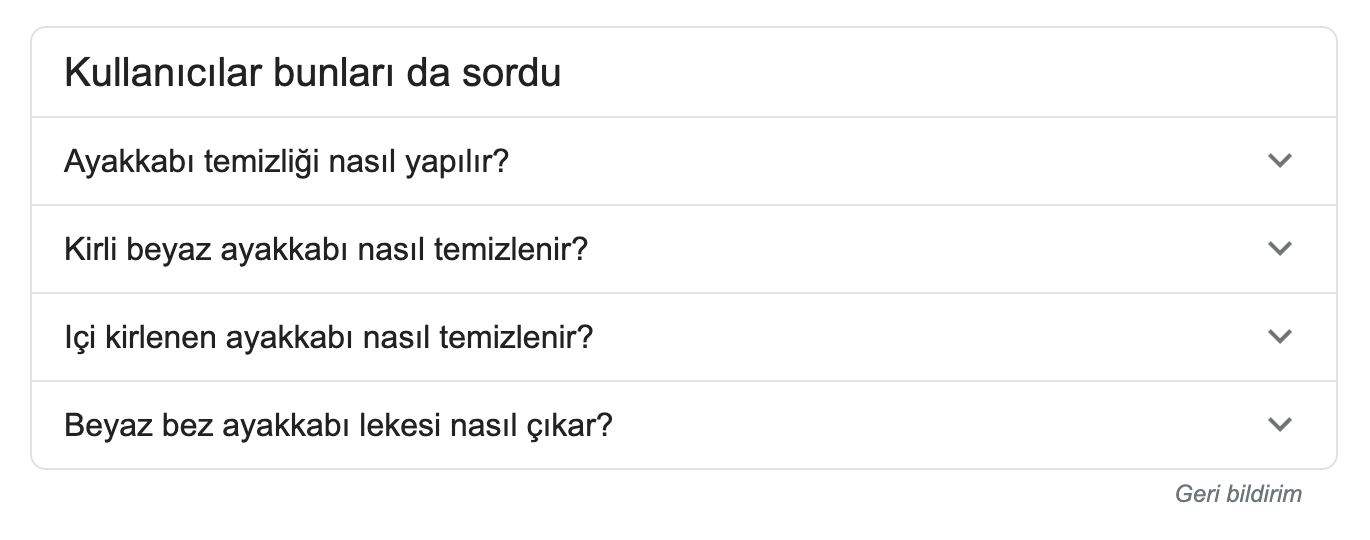
Task: Open the "Geri bildirim" feedback link
Action: click(x=1239, y=494)
